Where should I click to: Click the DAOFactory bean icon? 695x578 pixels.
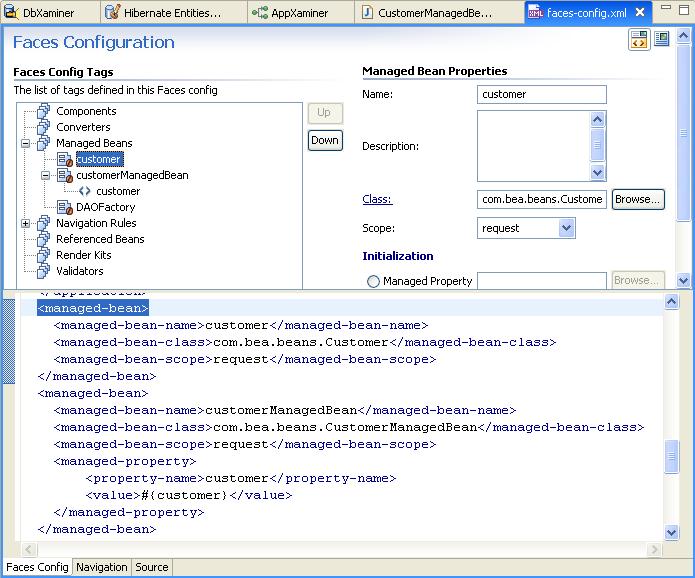tap(65, 207)
